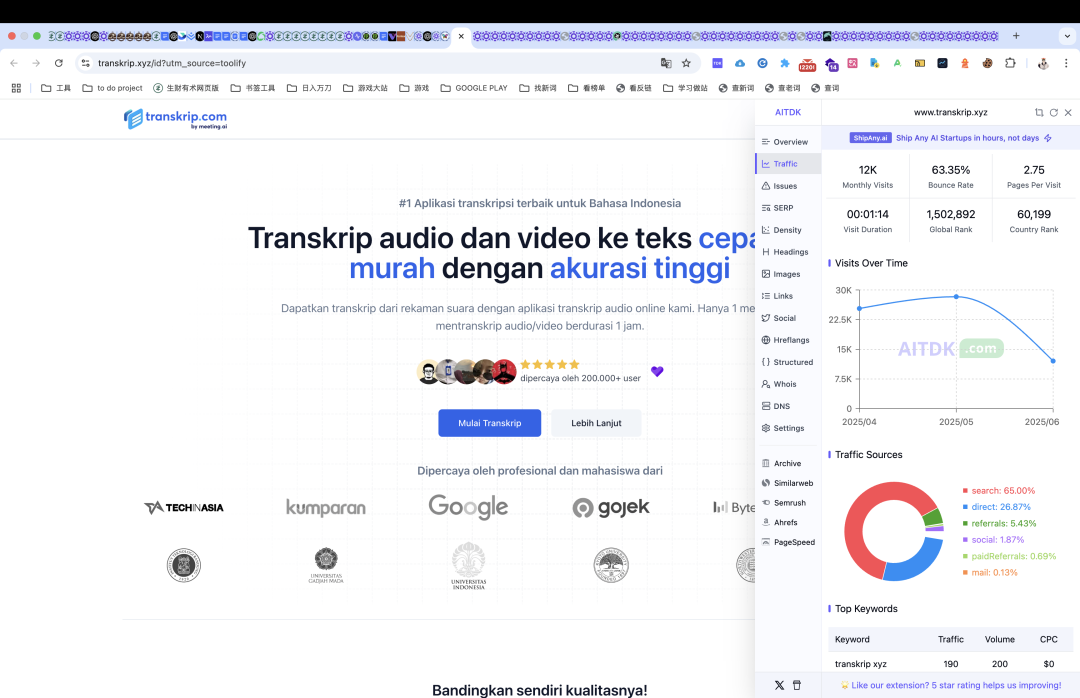
Task: Go to the Headings section
Action: point(787,252)
